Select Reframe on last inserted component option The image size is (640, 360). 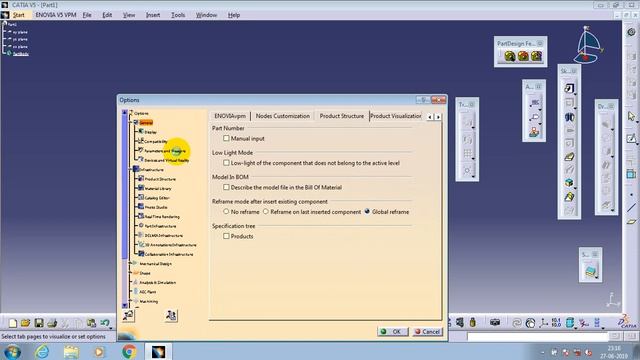point(266,211)
